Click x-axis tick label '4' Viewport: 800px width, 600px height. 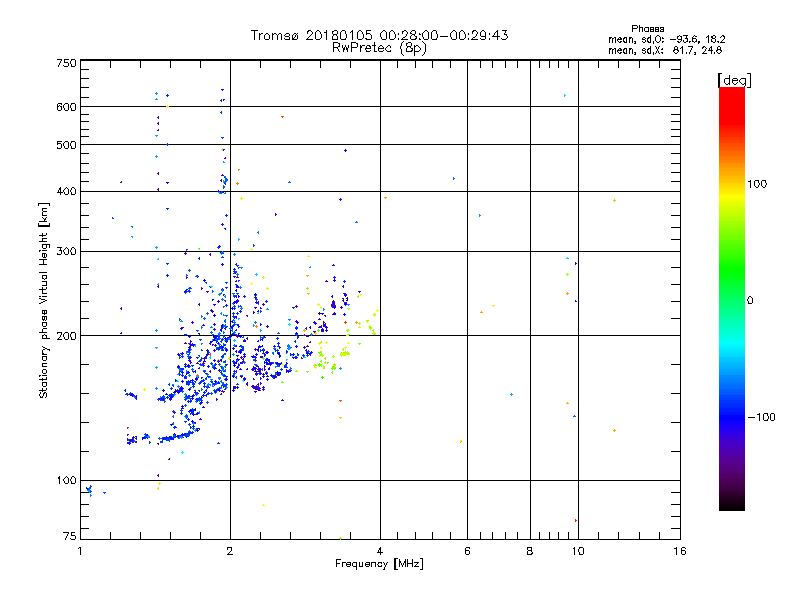coord(380,551)
